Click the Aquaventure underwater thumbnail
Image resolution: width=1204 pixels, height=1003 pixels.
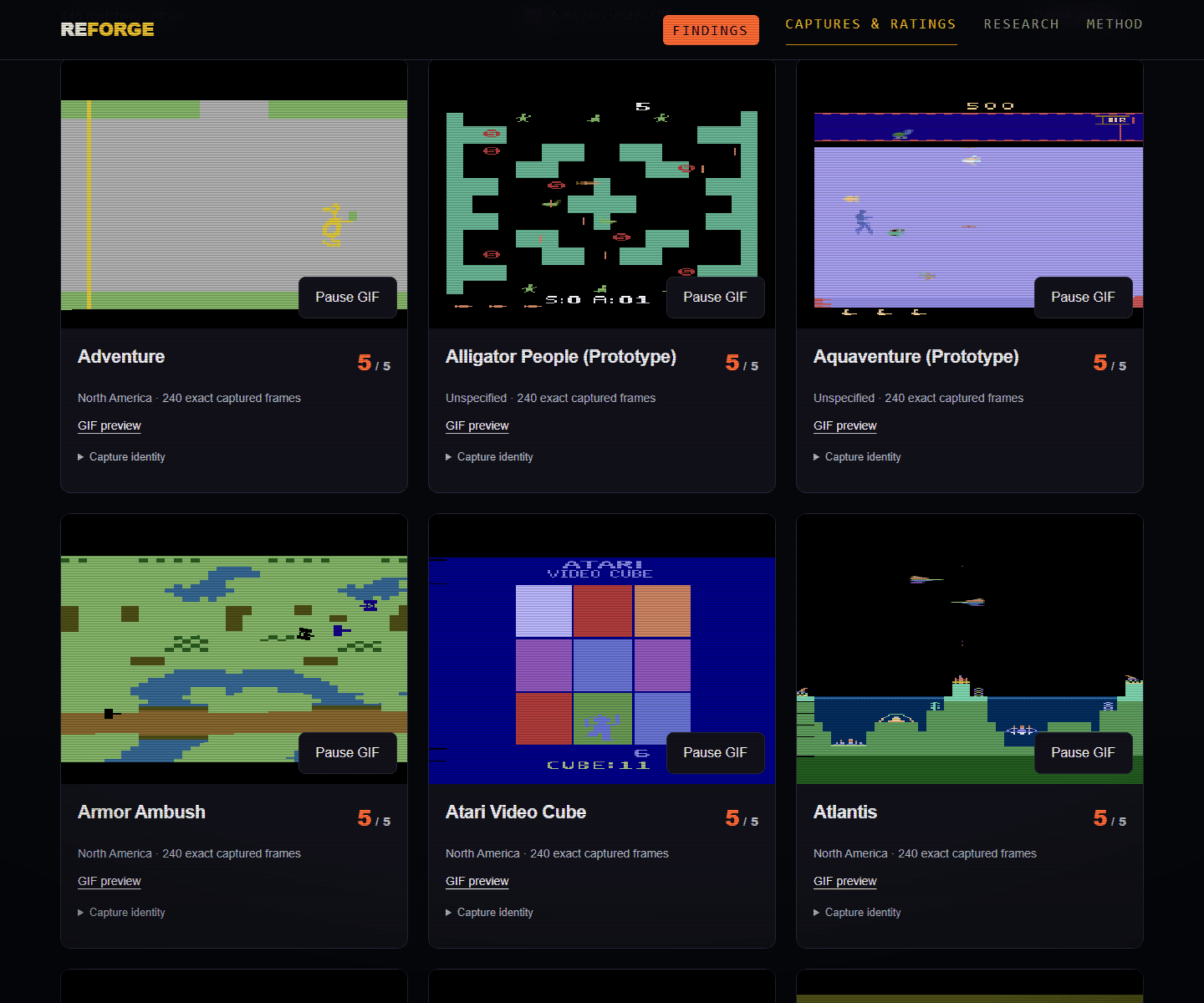970,194
